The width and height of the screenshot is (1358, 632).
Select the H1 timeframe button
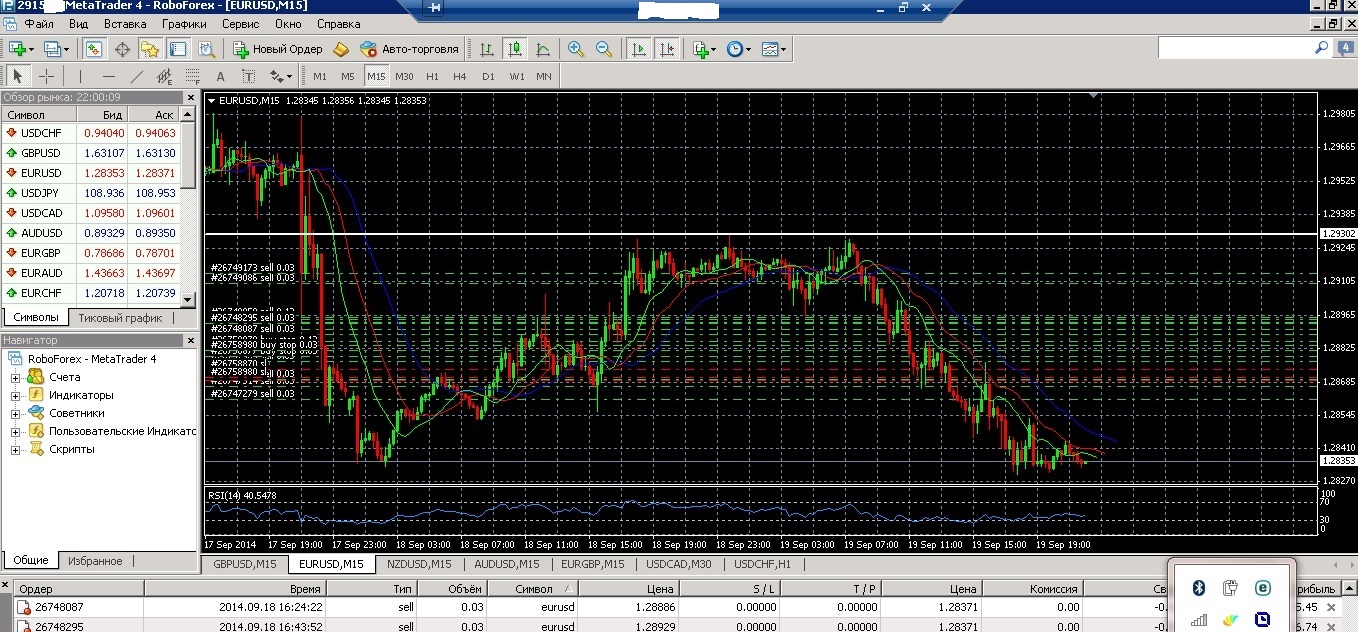tap(432, 76)
